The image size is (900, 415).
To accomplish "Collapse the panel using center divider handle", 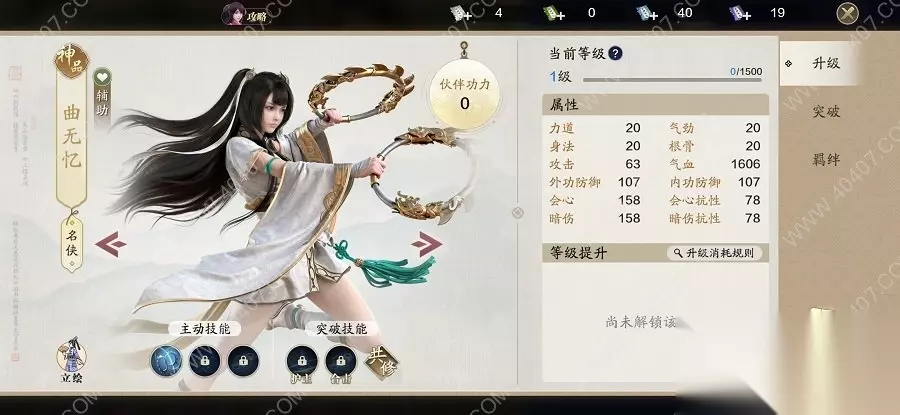I will tap(517, 213).
